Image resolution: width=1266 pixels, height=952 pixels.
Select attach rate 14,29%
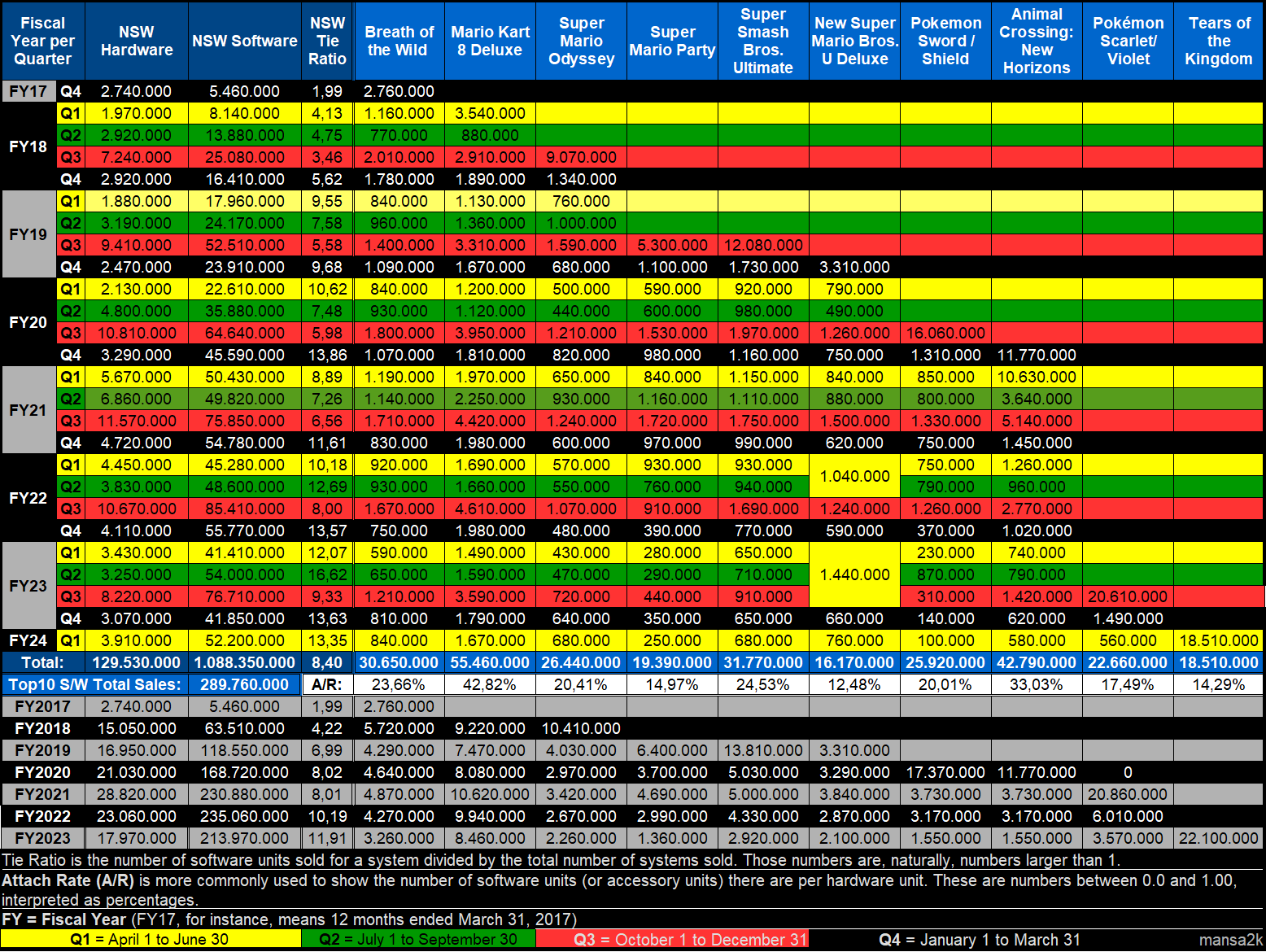(x=1219, y=684)
